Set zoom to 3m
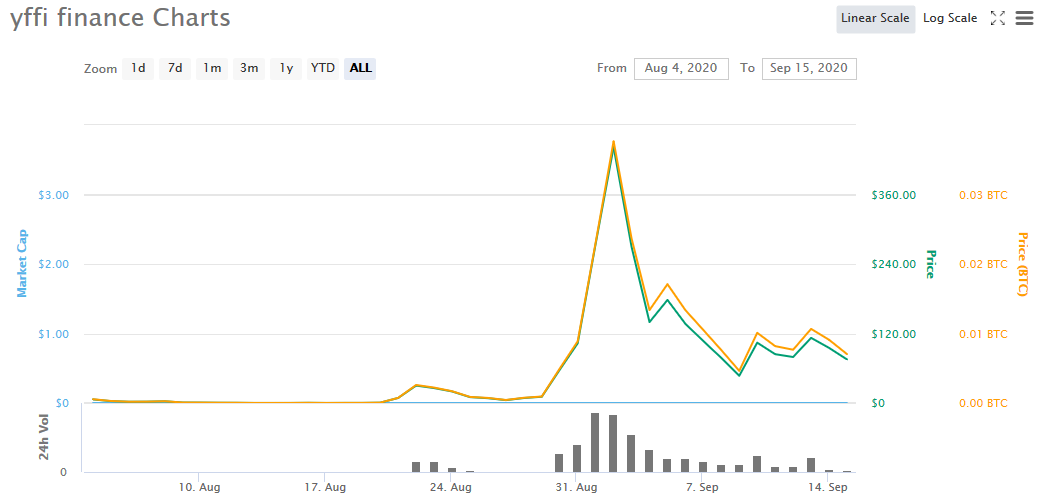The height and width of the screenshot is (495, 1046). click(x=249, y=68)
